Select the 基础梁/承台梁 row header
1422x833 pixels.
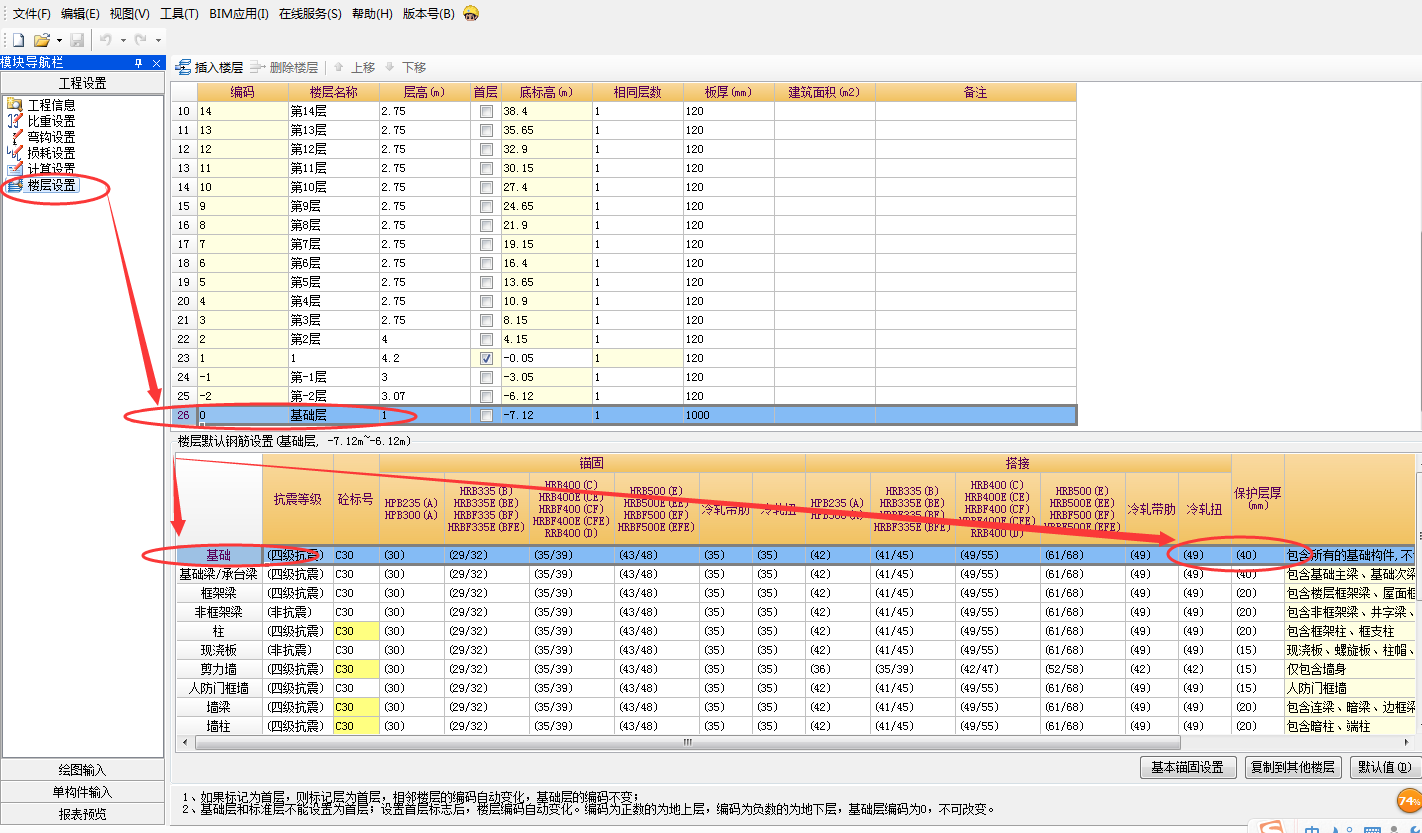[x=218, y=575]
